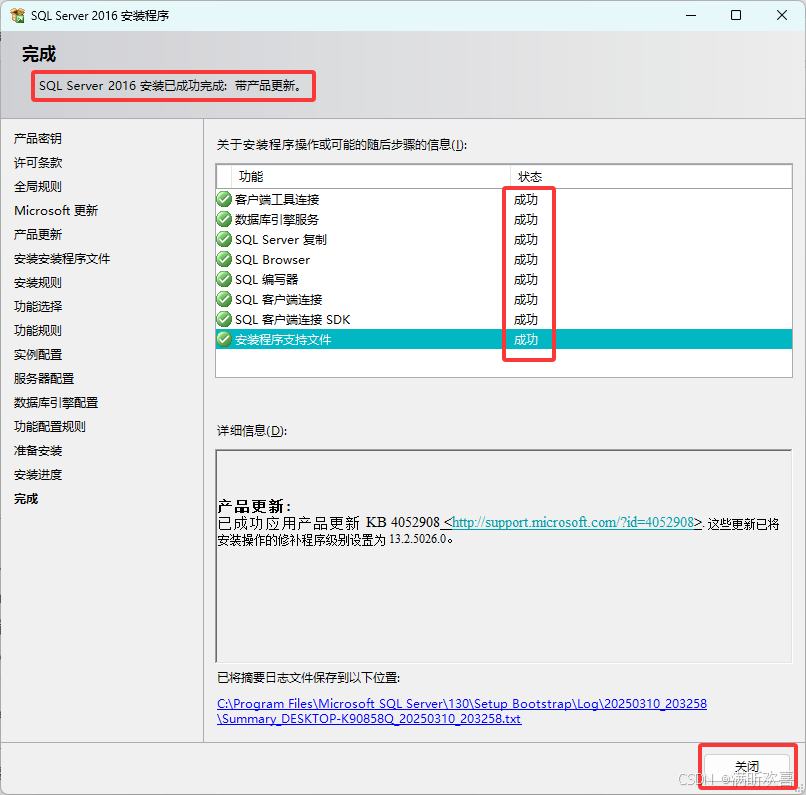
Task: Select the 客户端工具连接 feature row
Action: 504,199
